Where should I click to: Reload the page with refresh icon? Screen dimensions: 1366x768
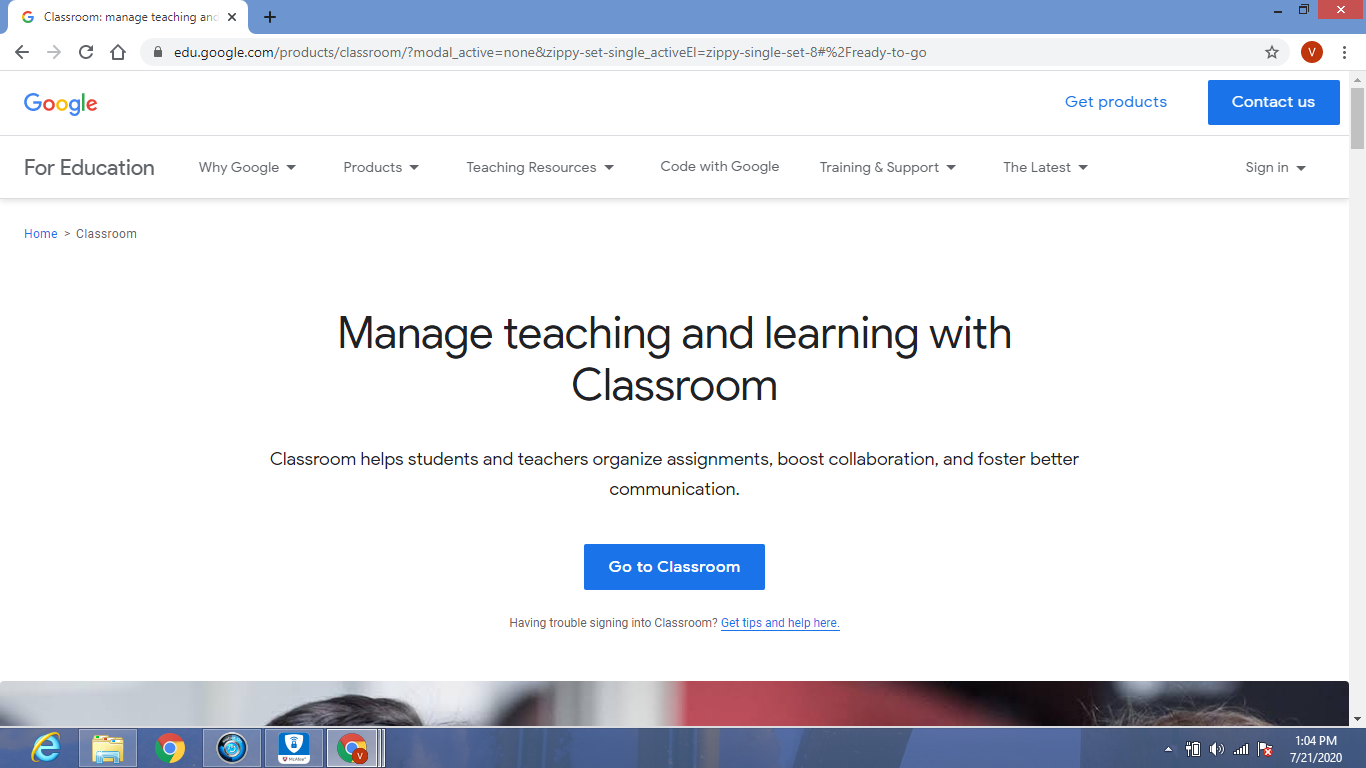click(86, 52)
